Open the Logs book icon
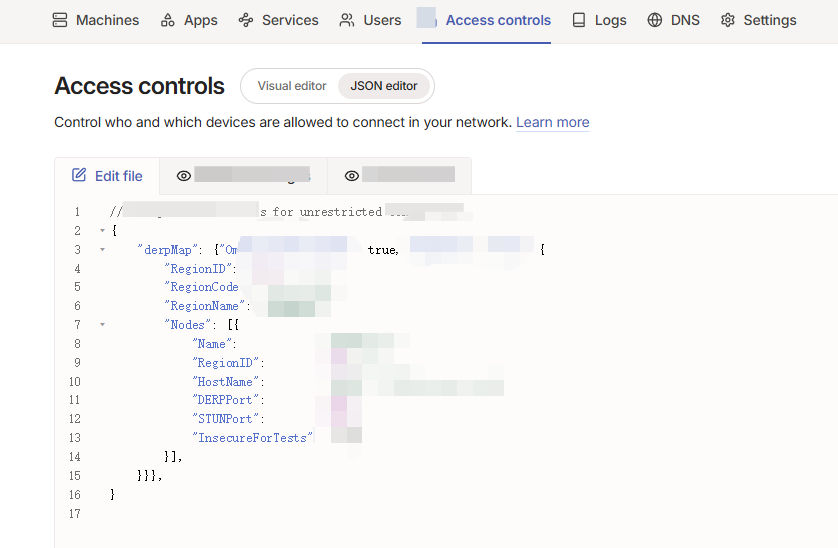The width and height of the screenshot is (838, 548). (579, 20)
